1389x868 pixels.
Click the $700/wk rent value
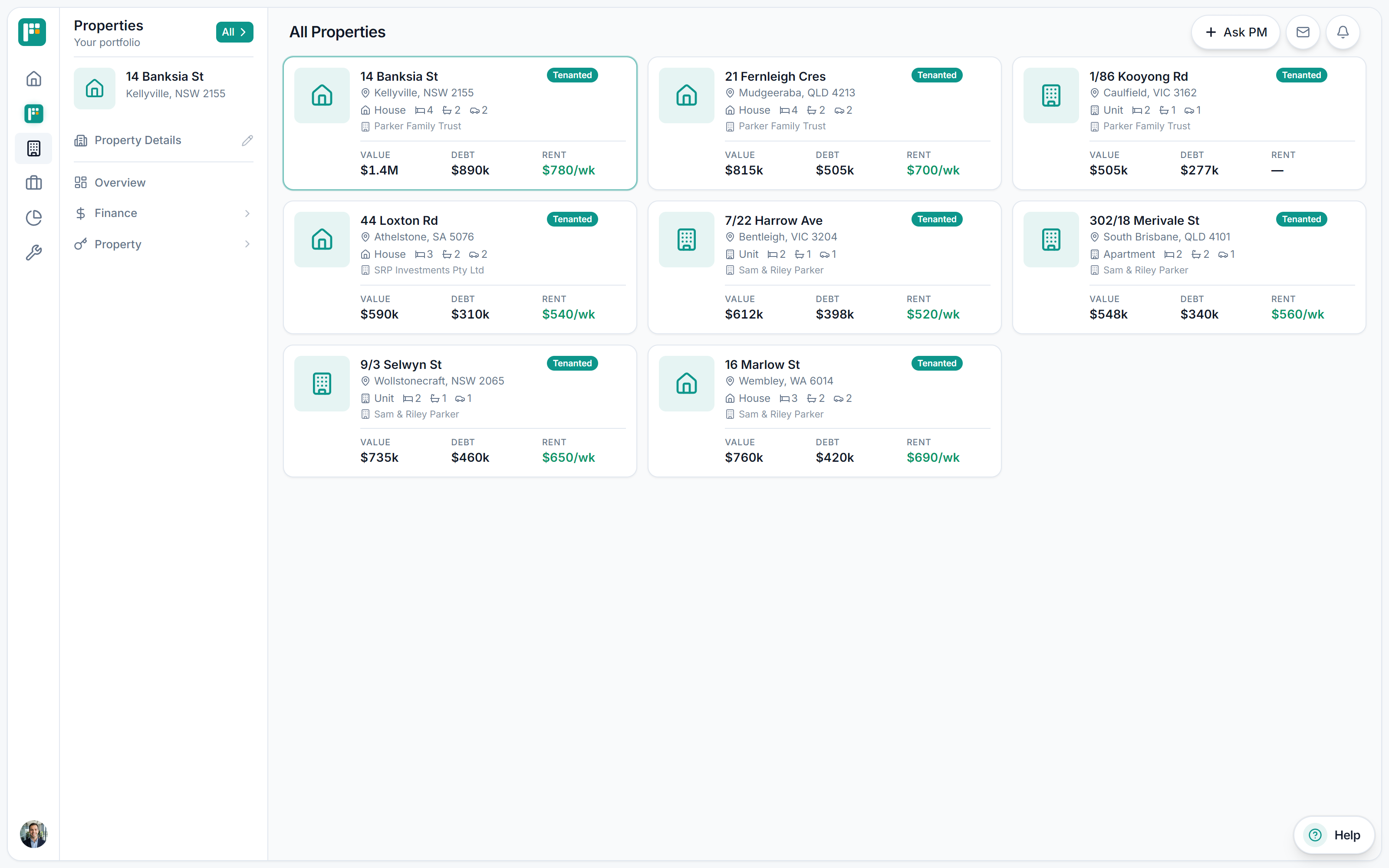(933, 171)
